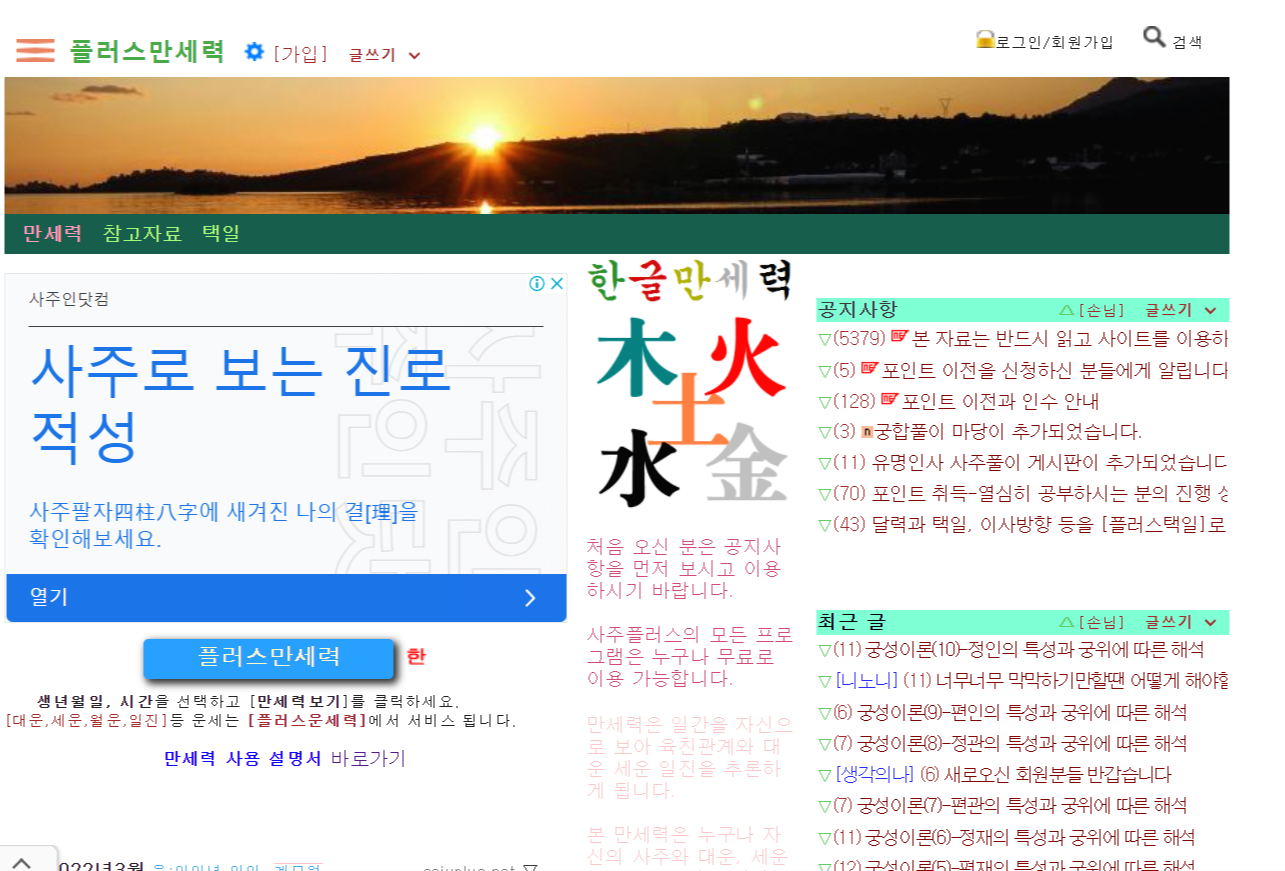
Task: Close the ad with X icon
Action: coord(557,284)
